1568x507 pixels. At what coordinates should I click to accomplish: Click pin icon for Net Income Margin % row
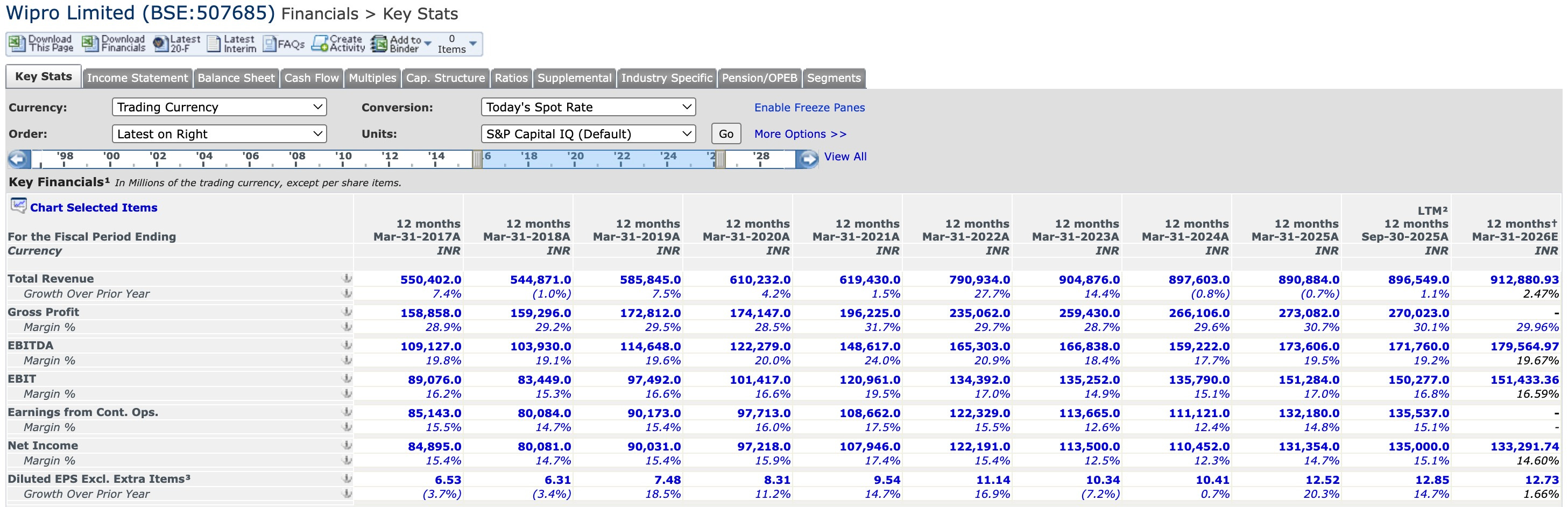pyautogui.click(x=347, y=461)
